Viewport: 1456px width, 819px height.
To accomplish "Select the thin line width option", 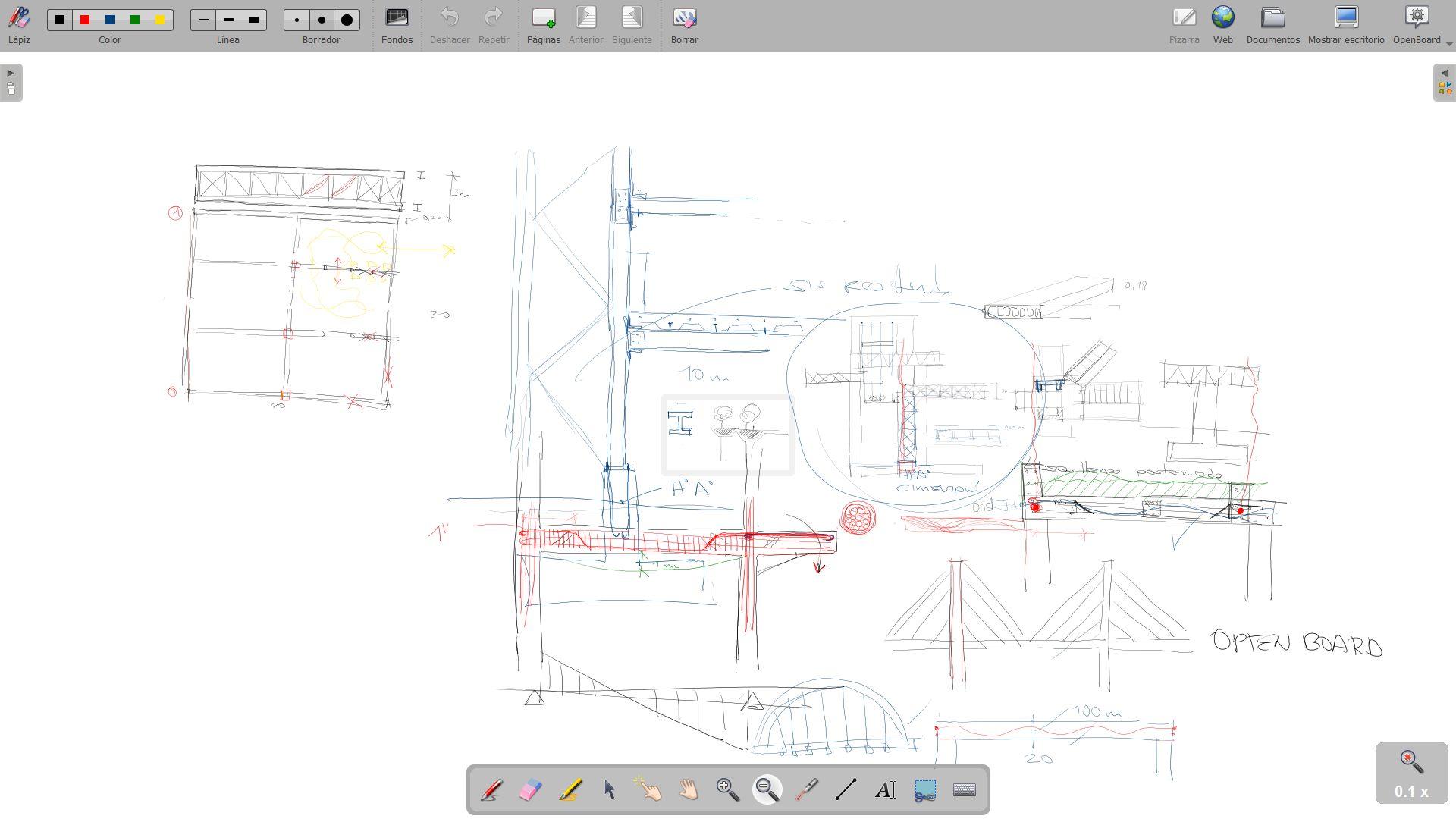I will tap(203, 20).
